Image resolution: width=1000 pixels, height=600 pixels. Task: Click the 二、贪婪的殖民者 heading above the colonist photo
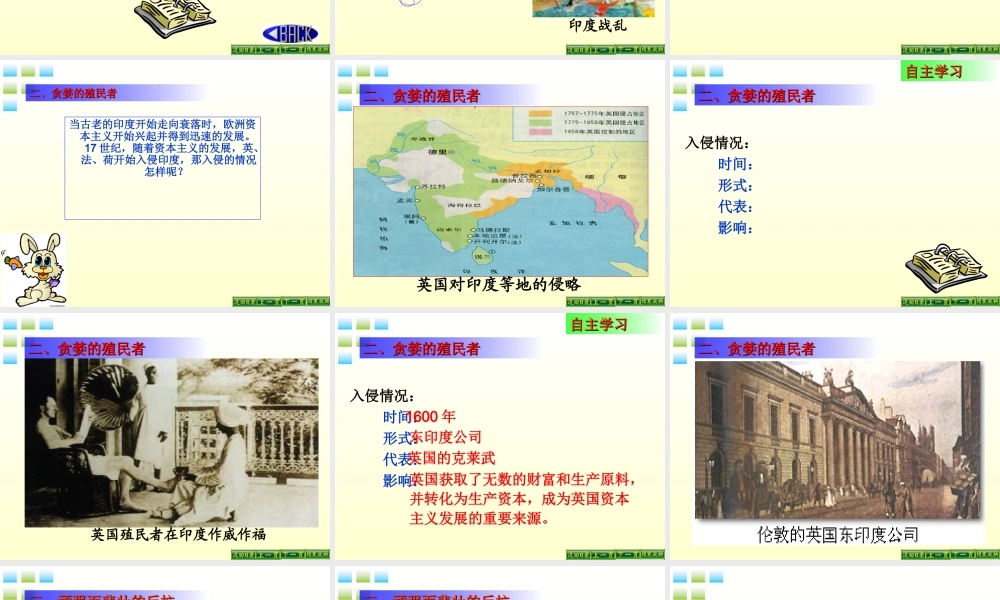click(87, 349)
